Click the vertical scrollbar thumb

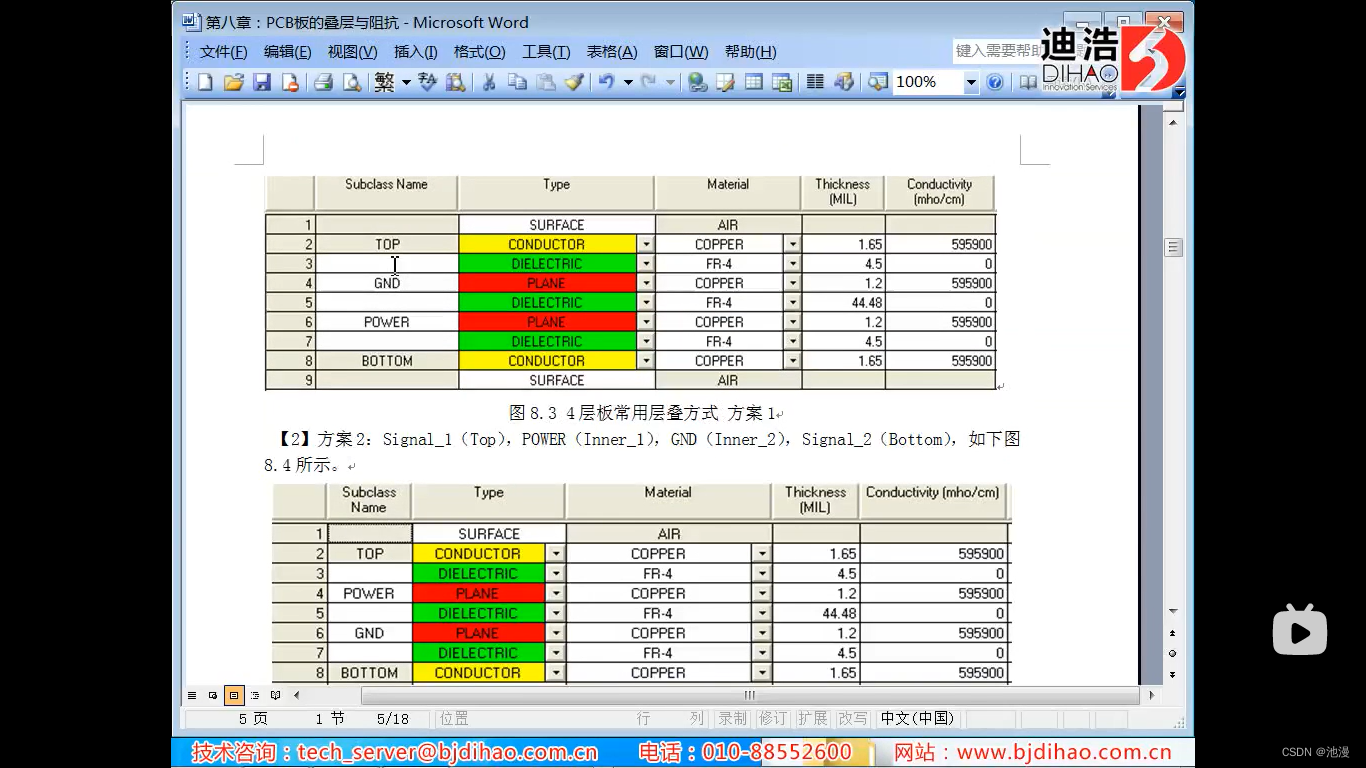coord(1174,247)
